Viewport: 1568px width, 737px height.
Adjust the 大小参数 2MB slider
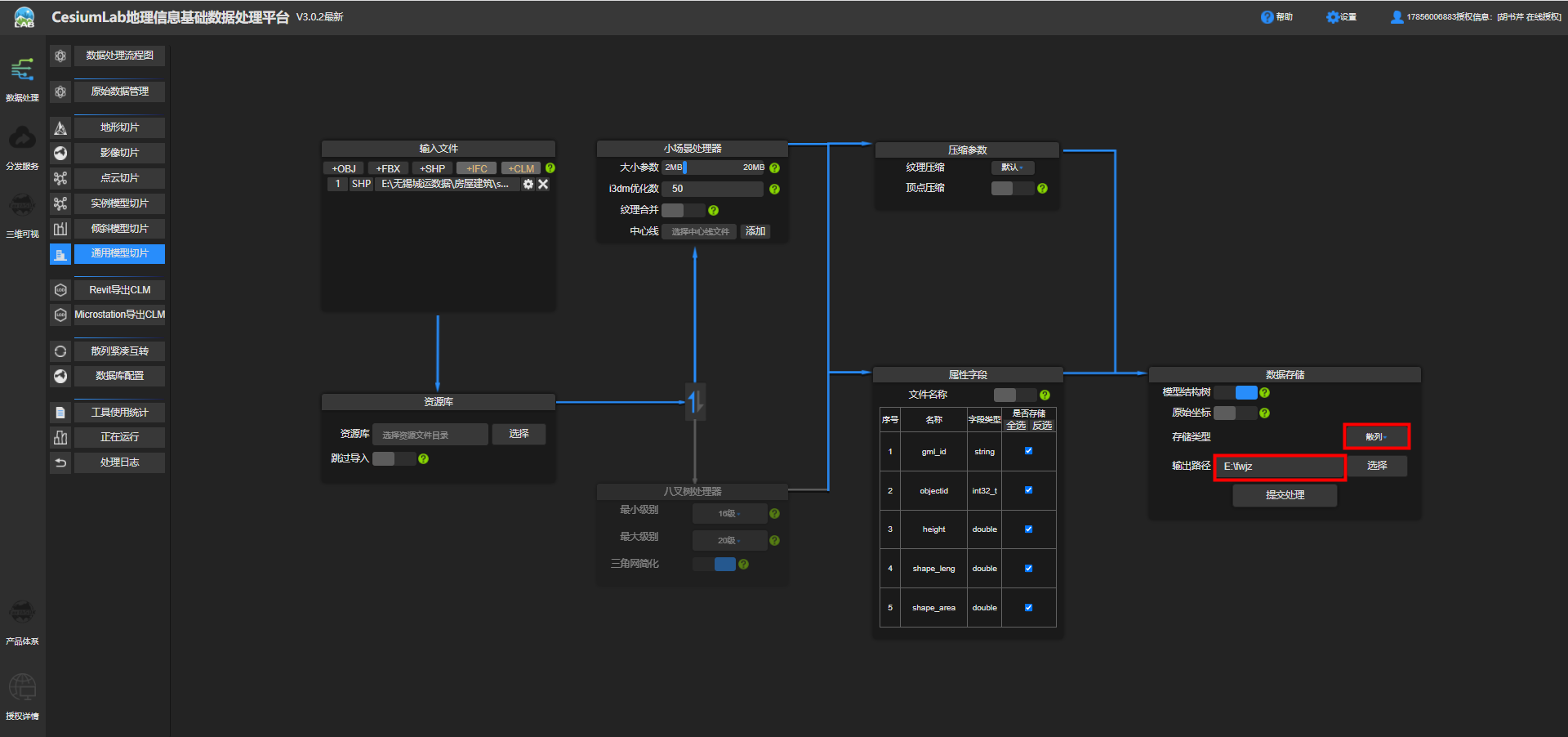point(688,167)
